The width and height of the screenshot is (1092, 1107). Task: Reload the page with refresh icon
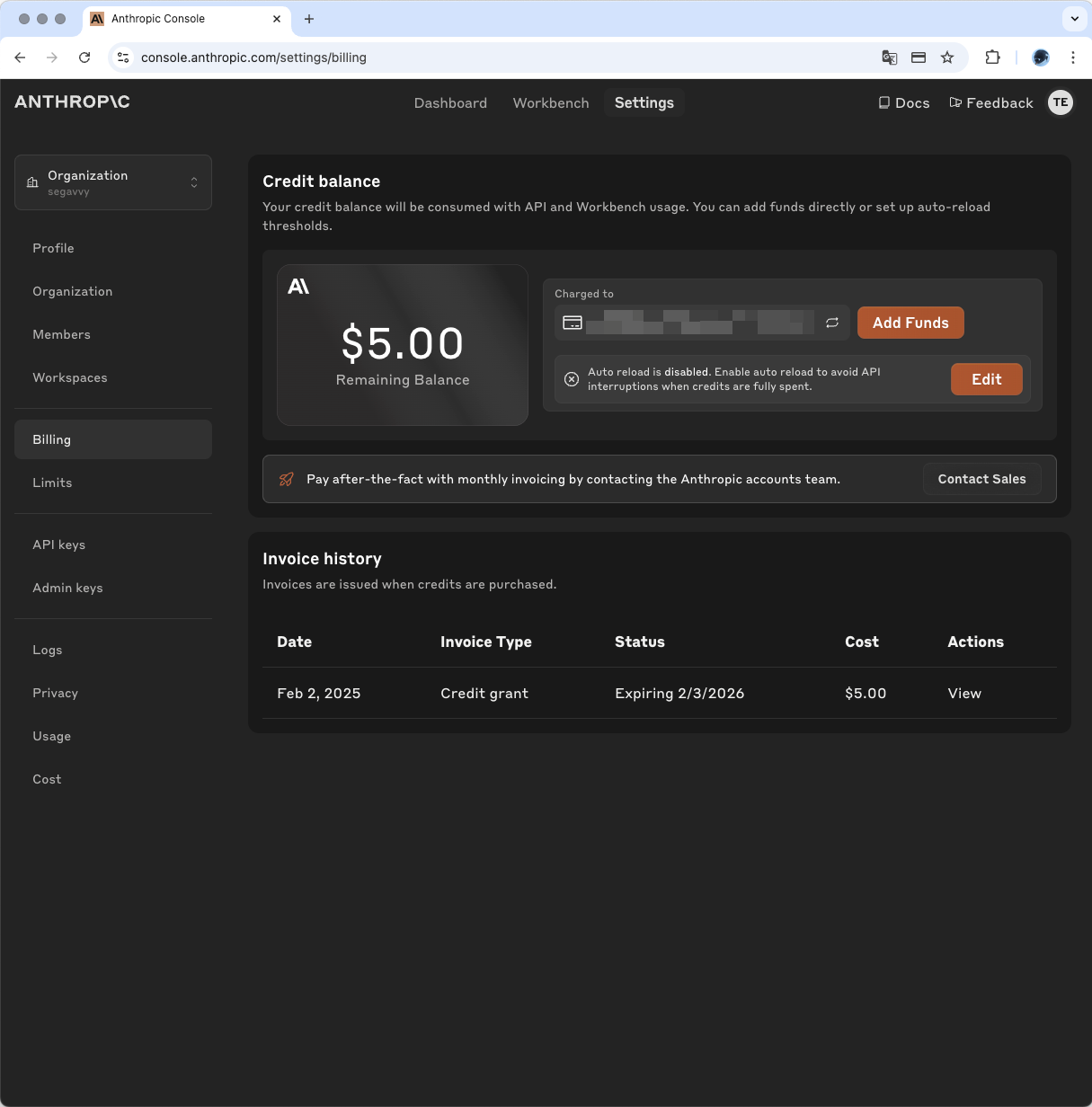(x=84, y=58)
